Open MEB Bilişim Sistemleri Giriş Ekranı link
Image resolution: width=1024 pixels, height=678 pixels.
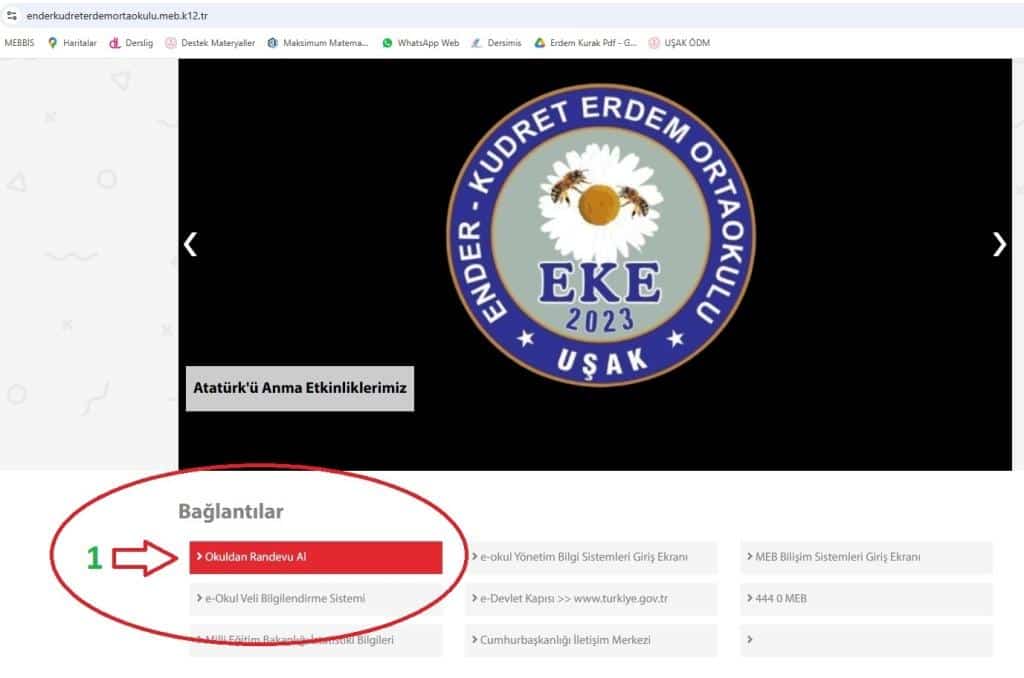point(866,557)
